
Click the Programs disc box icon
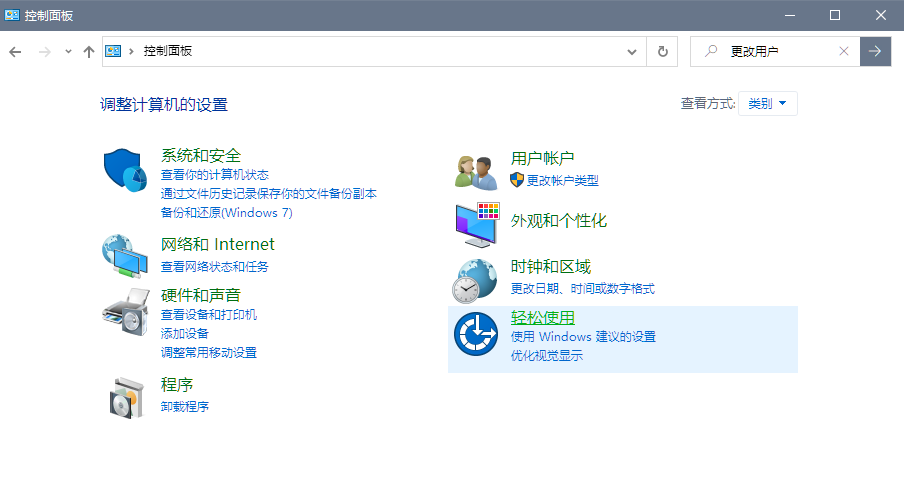pos(125,396)
